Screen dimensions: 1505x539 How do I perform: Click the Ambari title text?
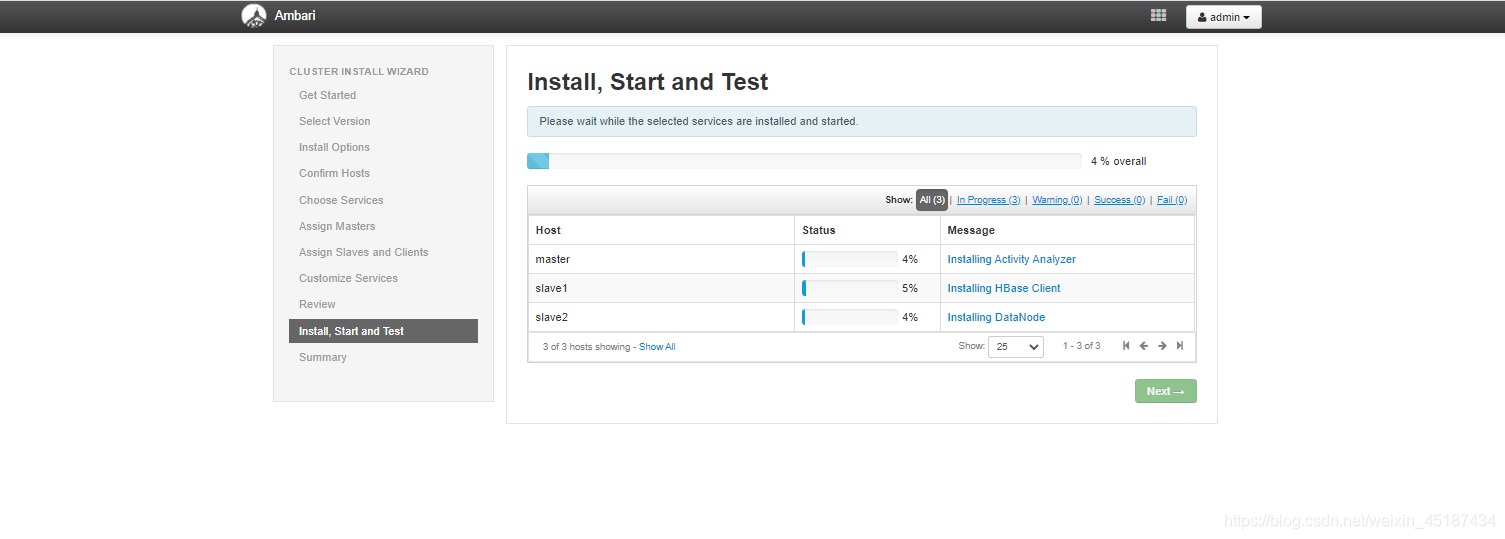tap(295, 16)
